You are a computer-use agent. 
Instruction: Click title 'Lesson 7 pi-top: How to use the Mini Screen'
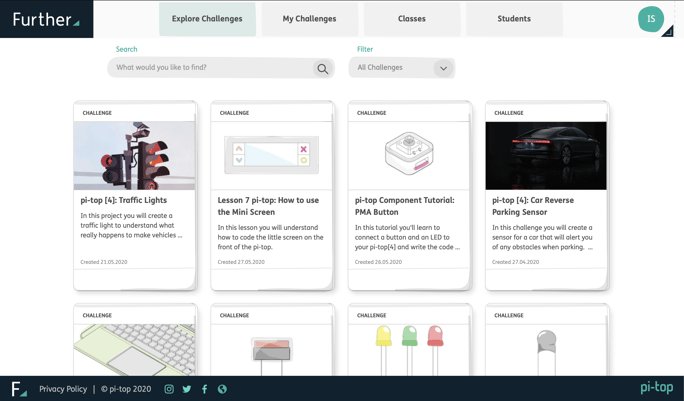click(x=268, y=206)
